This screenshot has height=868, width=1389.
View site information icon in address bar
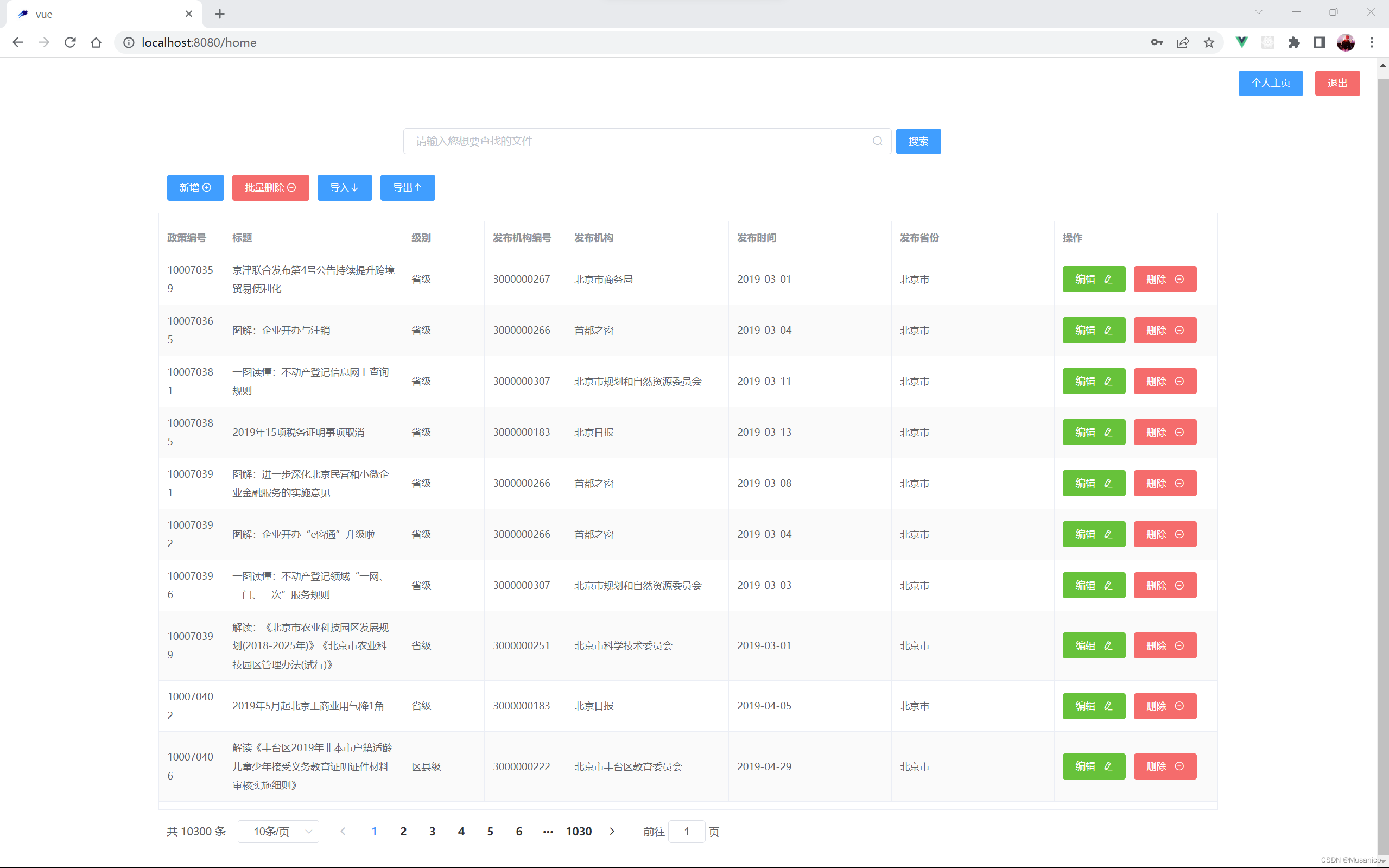[x=129, y=42]
